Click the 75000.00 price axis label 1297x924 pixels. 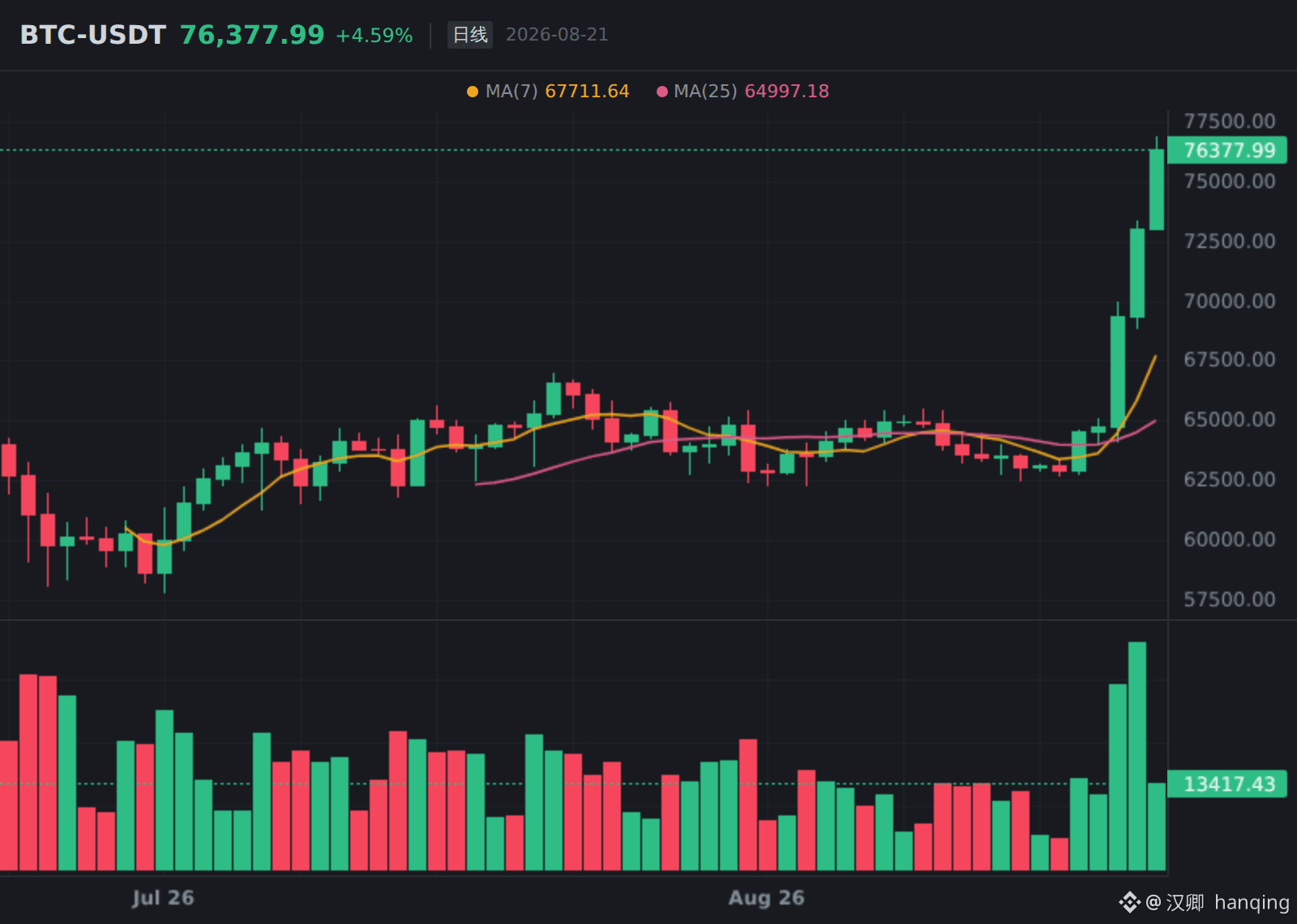point(1230,182)
